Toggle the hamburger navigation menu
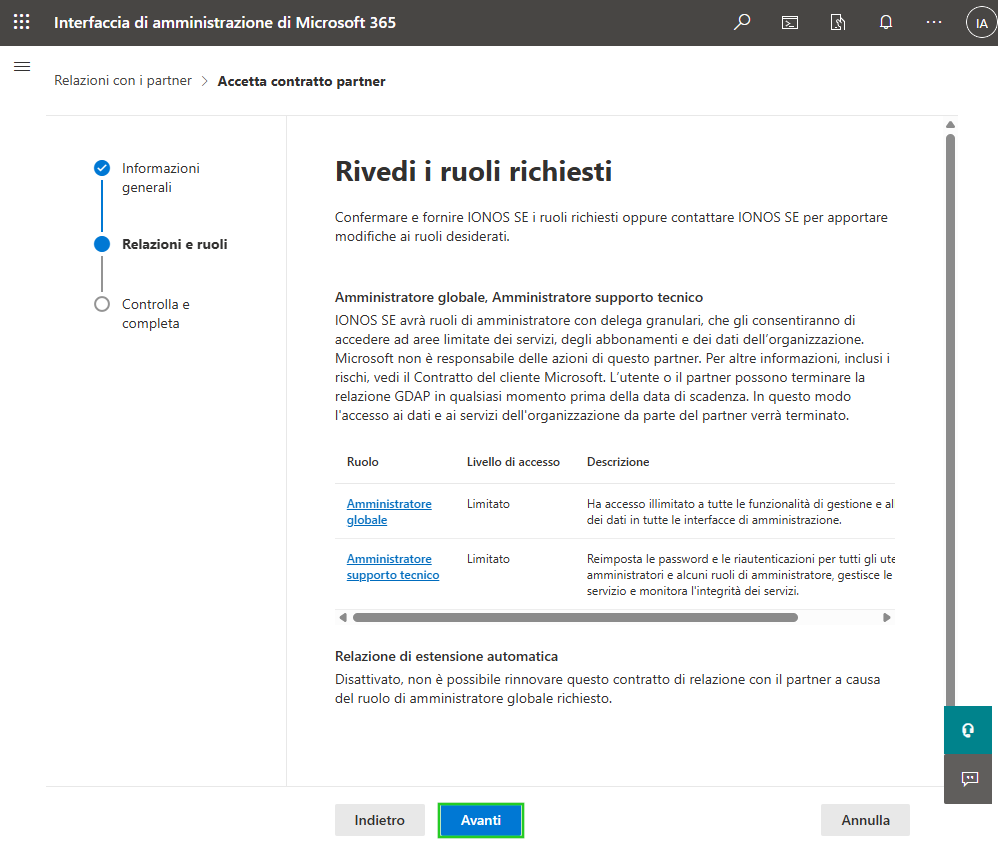 point(22,66)
